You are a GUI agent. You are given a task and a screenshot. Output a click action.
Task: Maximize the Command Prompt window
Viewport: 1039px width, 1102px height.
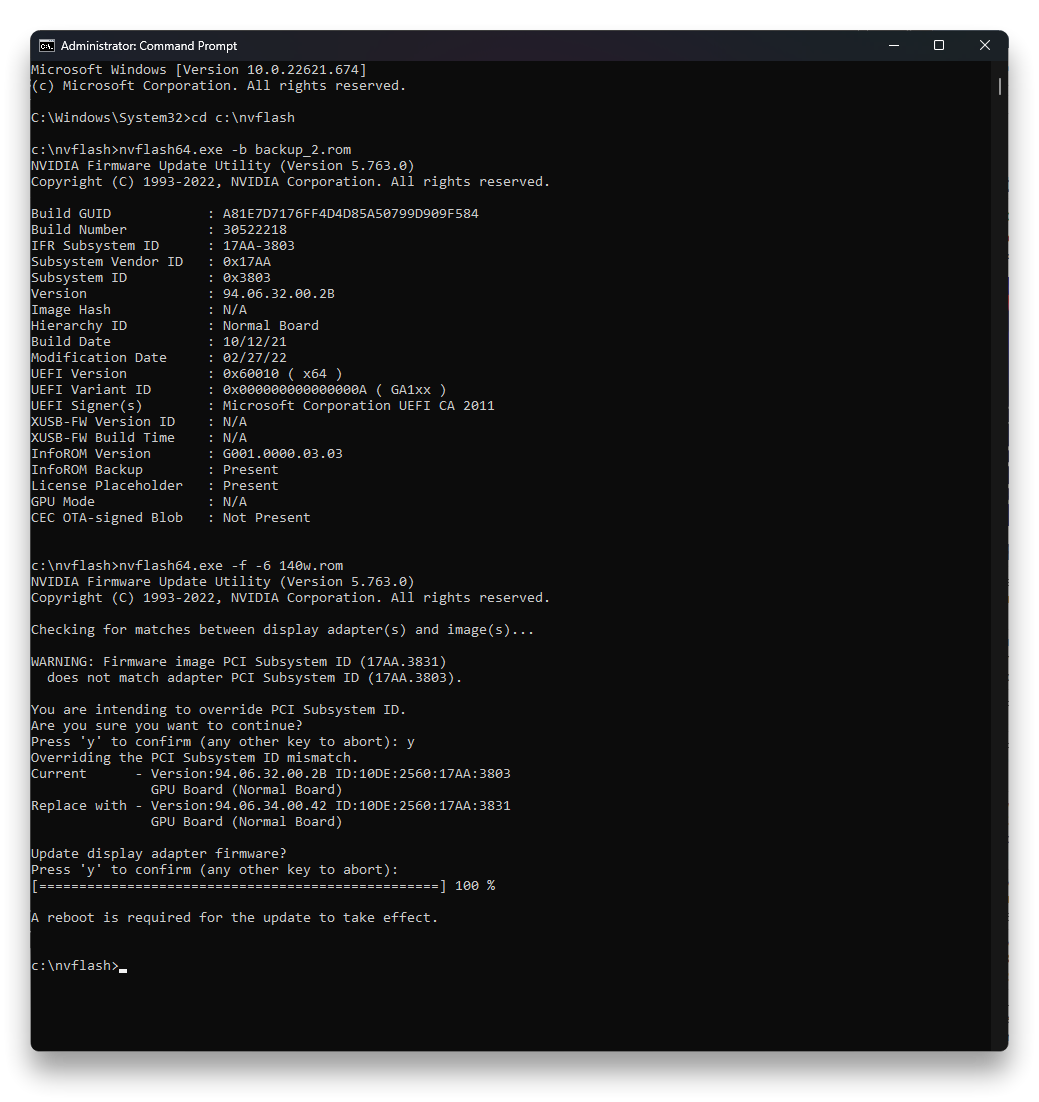pyautogui.click(x=939, y=46)
